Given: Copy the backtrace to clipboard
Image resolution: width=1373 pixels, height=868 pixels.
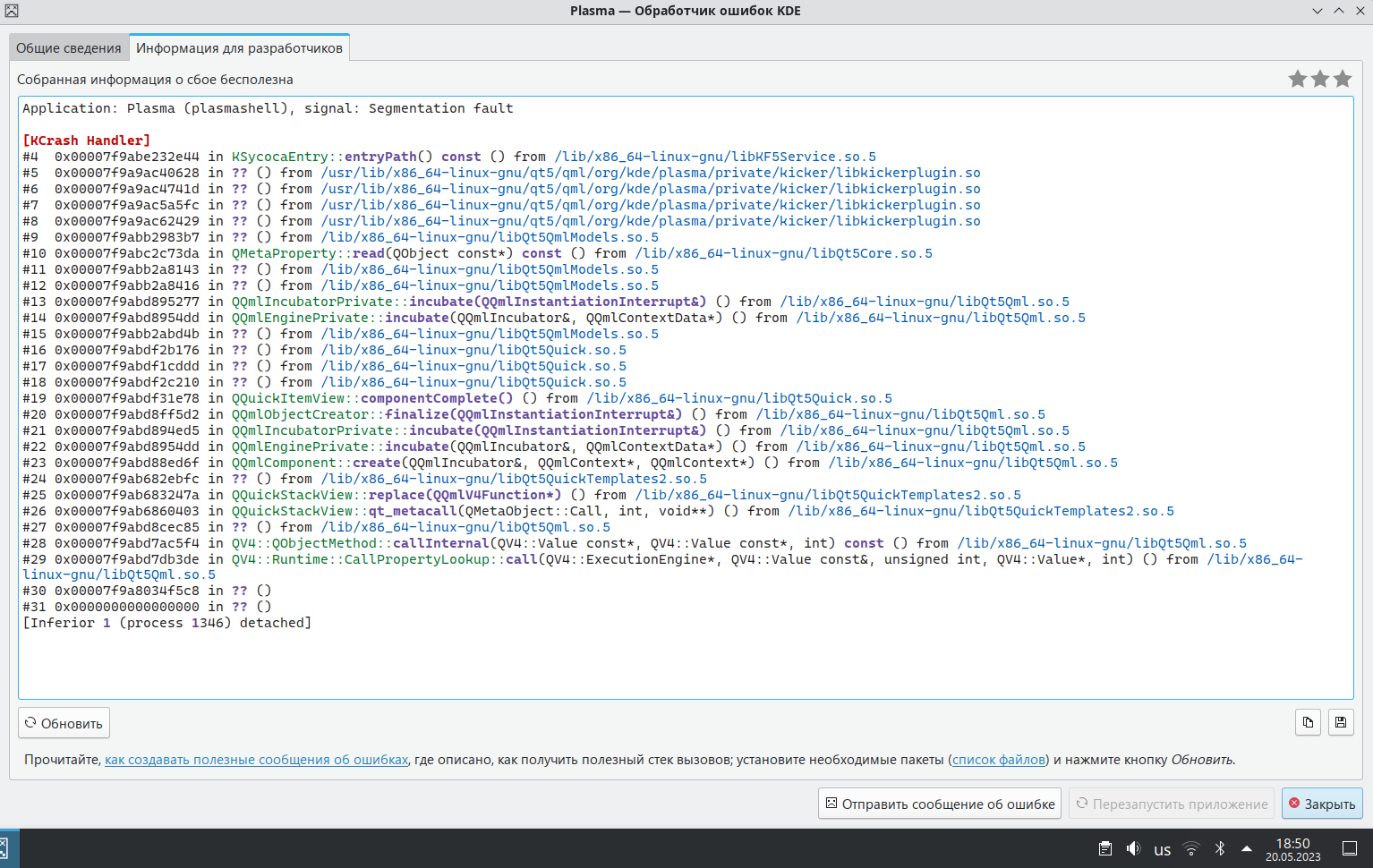Looking at the screenshot, I should pos(1308,722).
